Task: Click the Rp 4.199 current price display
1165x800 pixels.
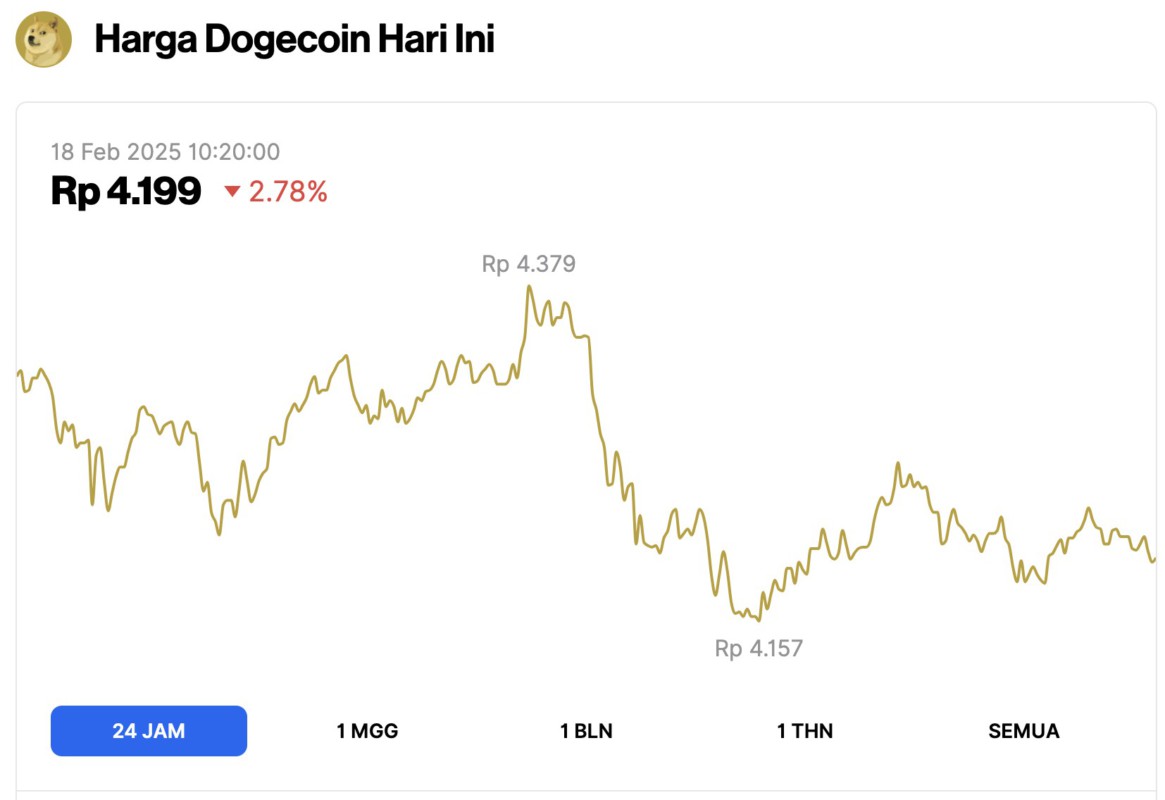Action: click(125, 190)
